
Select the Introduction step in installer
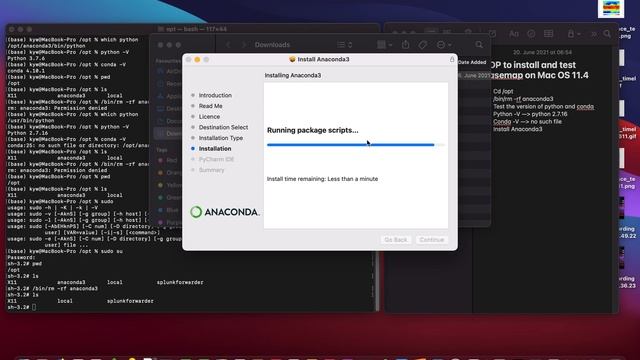point(215,95)
